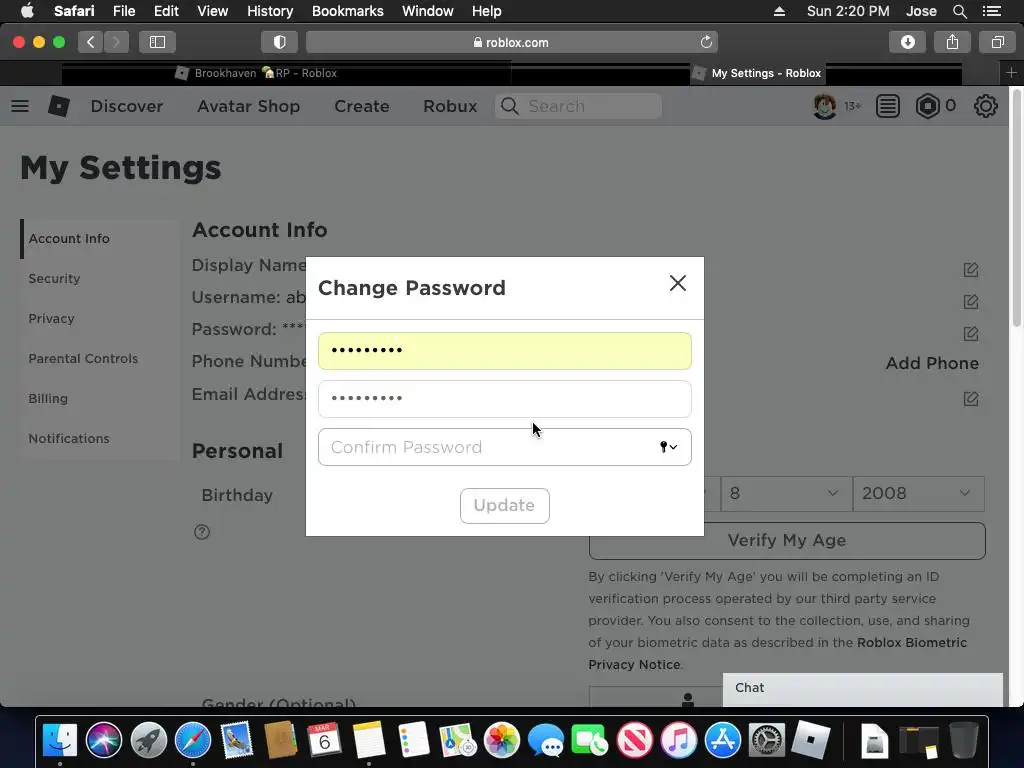The width and height of the screenshot is (1024, 768).
Task: Open the Discover page
Action: [x=127, y=106]
